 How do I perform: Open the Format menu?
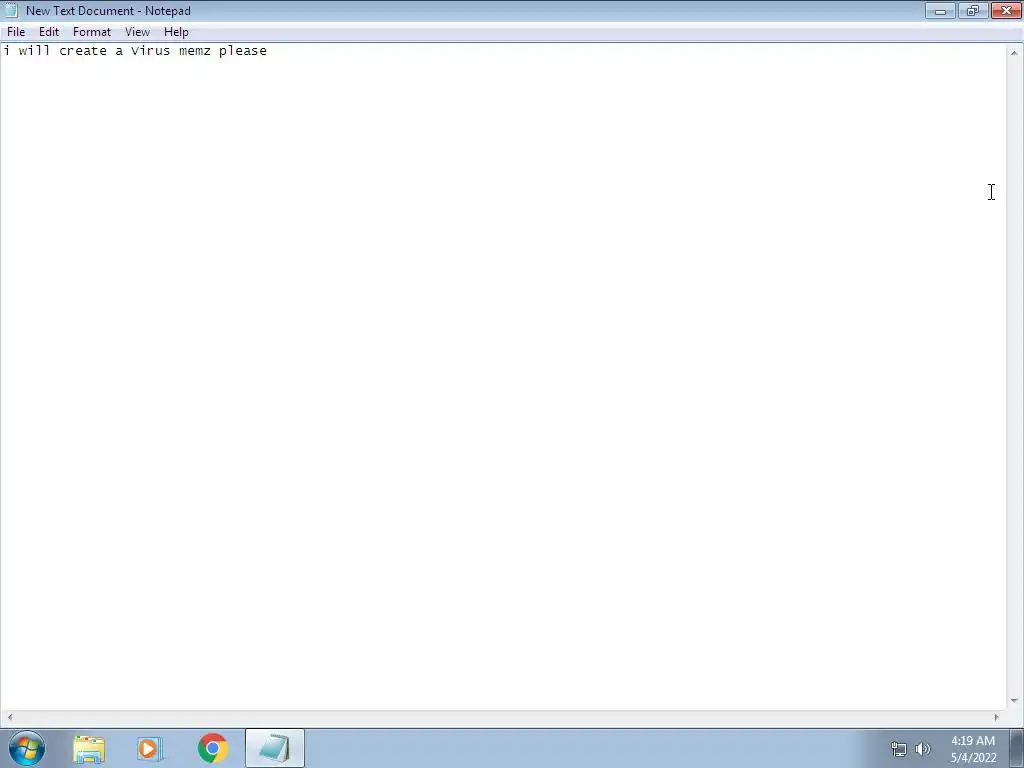(91, 31)
